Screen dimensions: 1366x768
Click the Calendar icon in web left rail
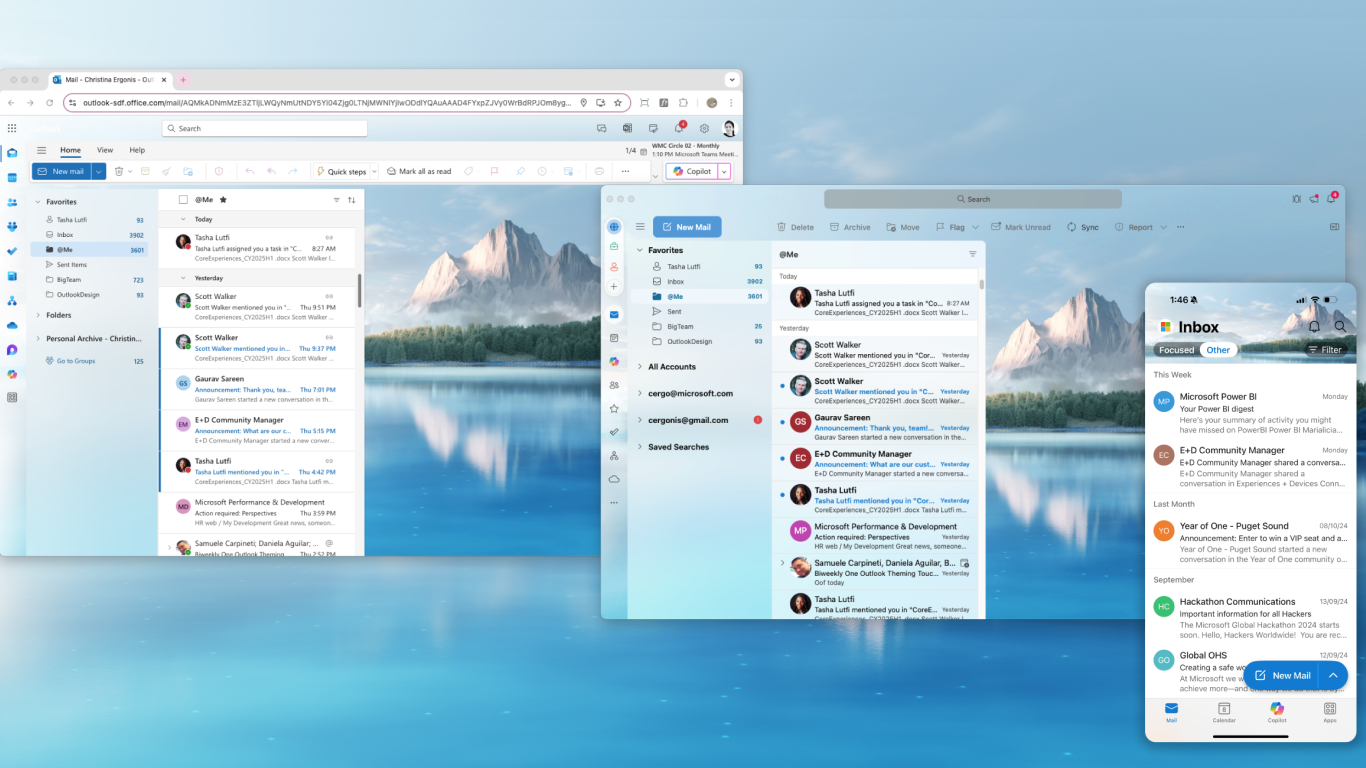pyautogui.click(x=12, y=177)
